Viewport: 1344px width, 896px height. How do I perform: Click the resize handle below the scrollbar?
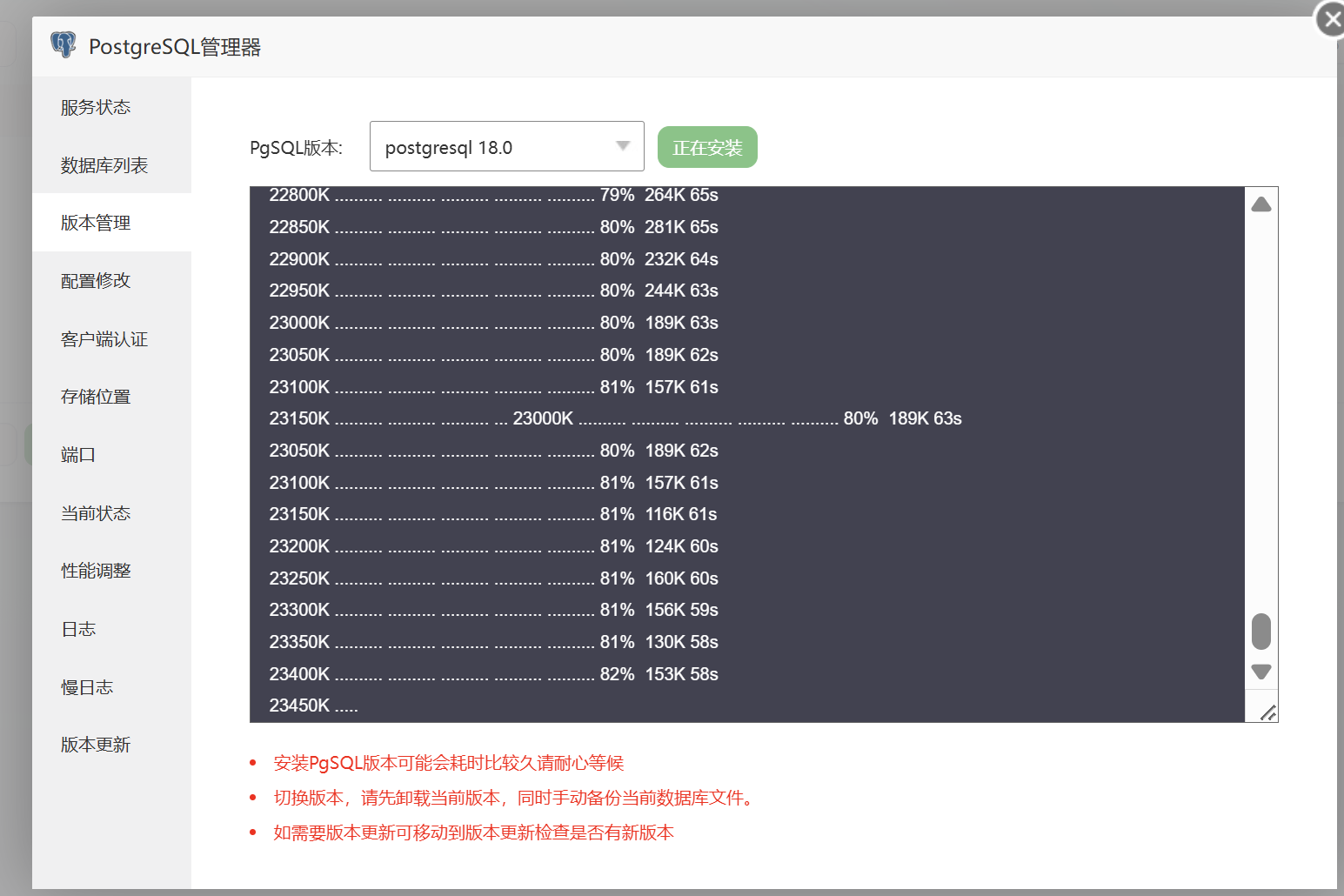tap(1267, 710)
